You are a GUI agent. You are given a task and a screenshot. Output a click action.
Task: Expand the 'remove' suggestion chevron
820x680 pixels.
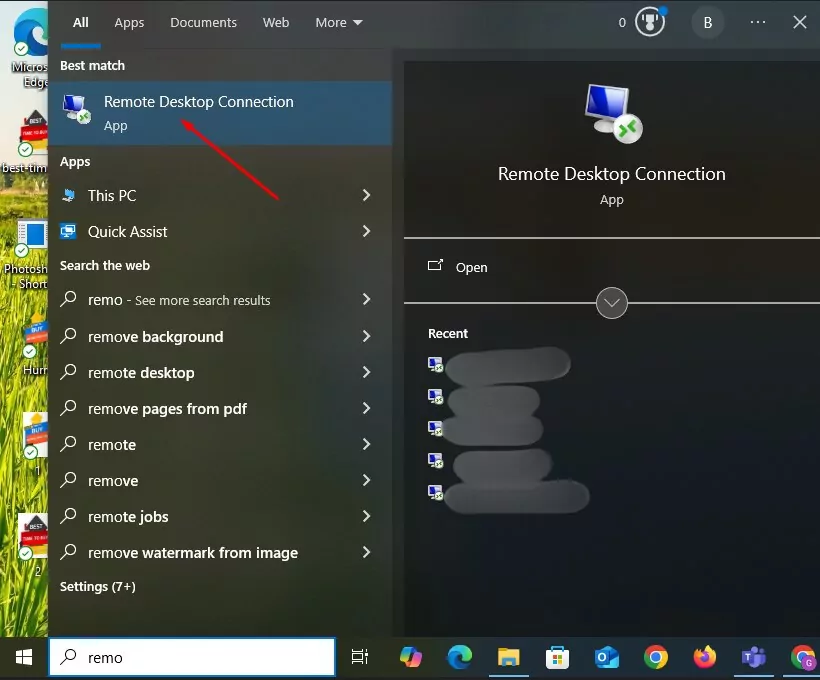pos(367,480)
